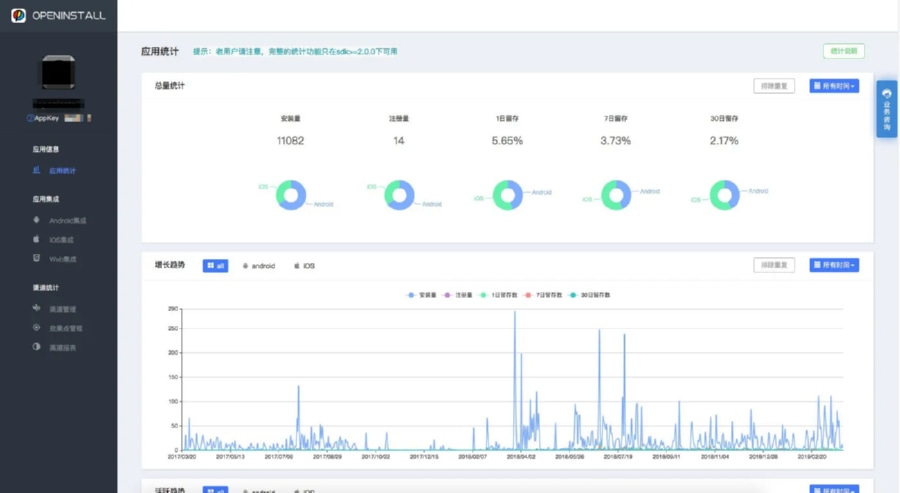This screenshot has width=900, height=493.
Task: Open 渠道报表 in the sidebar
Action: click(x=62, y=347)
